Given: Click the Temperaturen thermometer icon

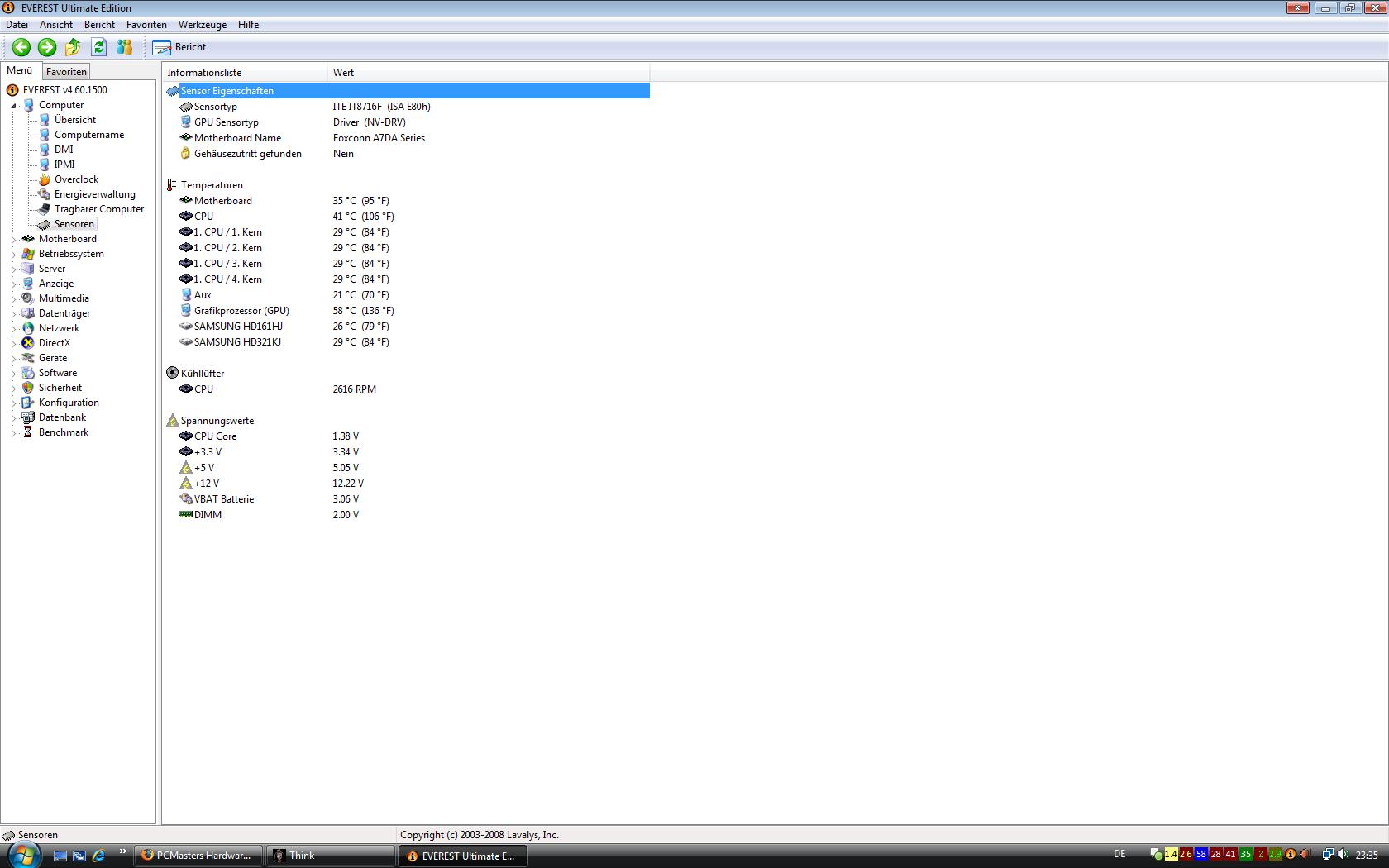Looking at the screenshot, I should pyautogui.click(x=172, y=185).
